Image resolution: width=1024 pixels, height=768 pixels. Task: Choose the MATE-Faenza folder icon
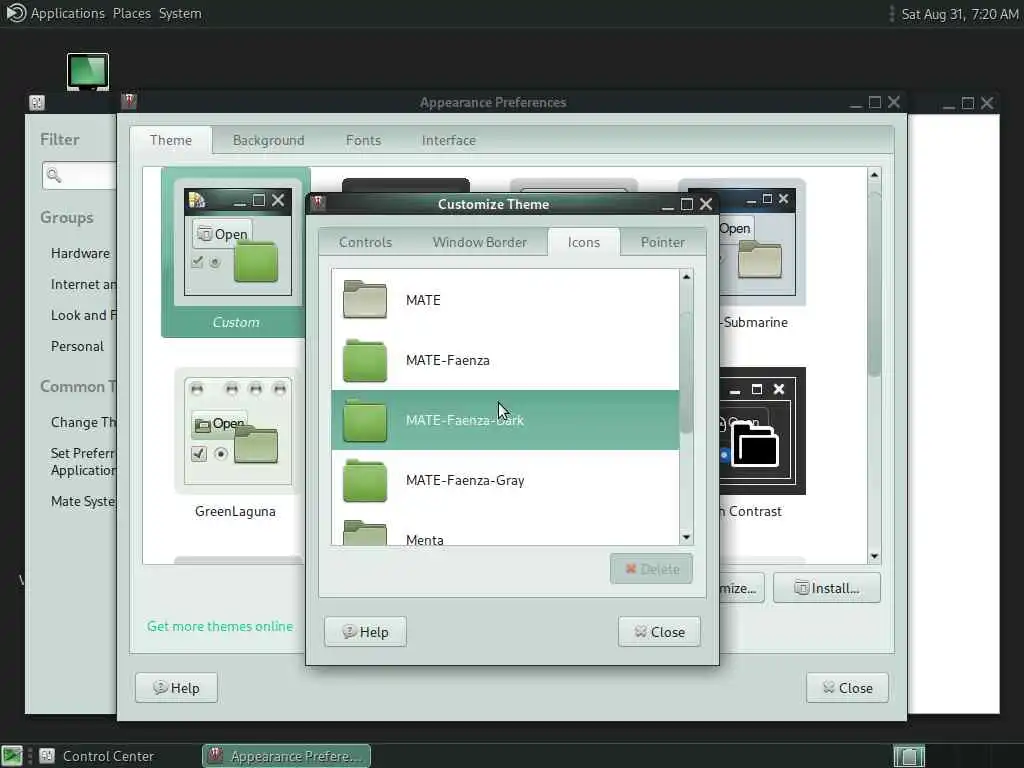(x=364, y=360)
